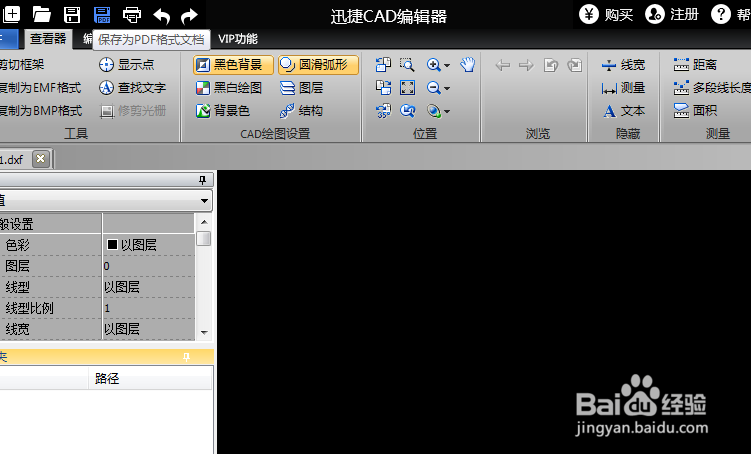Choose the 背景色 background color
Image resolution: width=751 pixels, height=454 pixels.
[223, 111]
